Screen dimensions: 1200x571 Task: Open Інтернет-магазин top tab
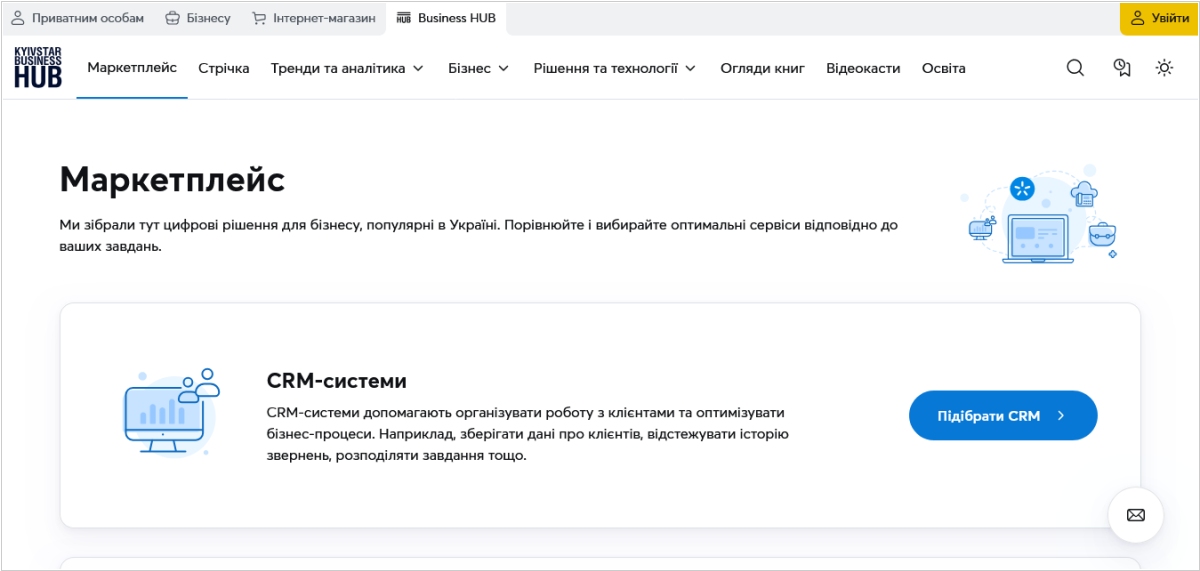pyautogui.click(x=313, y=18)
